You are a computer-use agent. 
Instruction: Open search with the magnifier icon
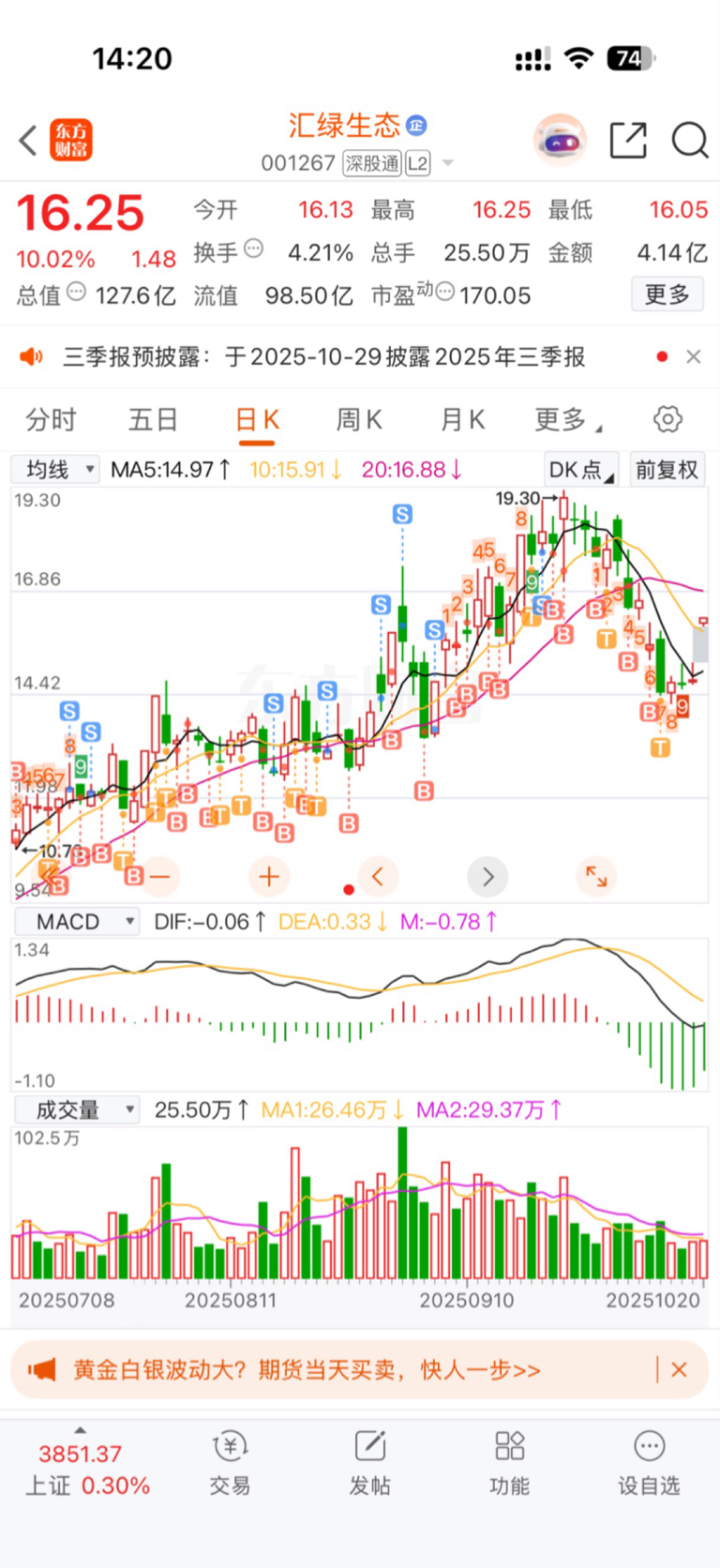coord(690,141)
